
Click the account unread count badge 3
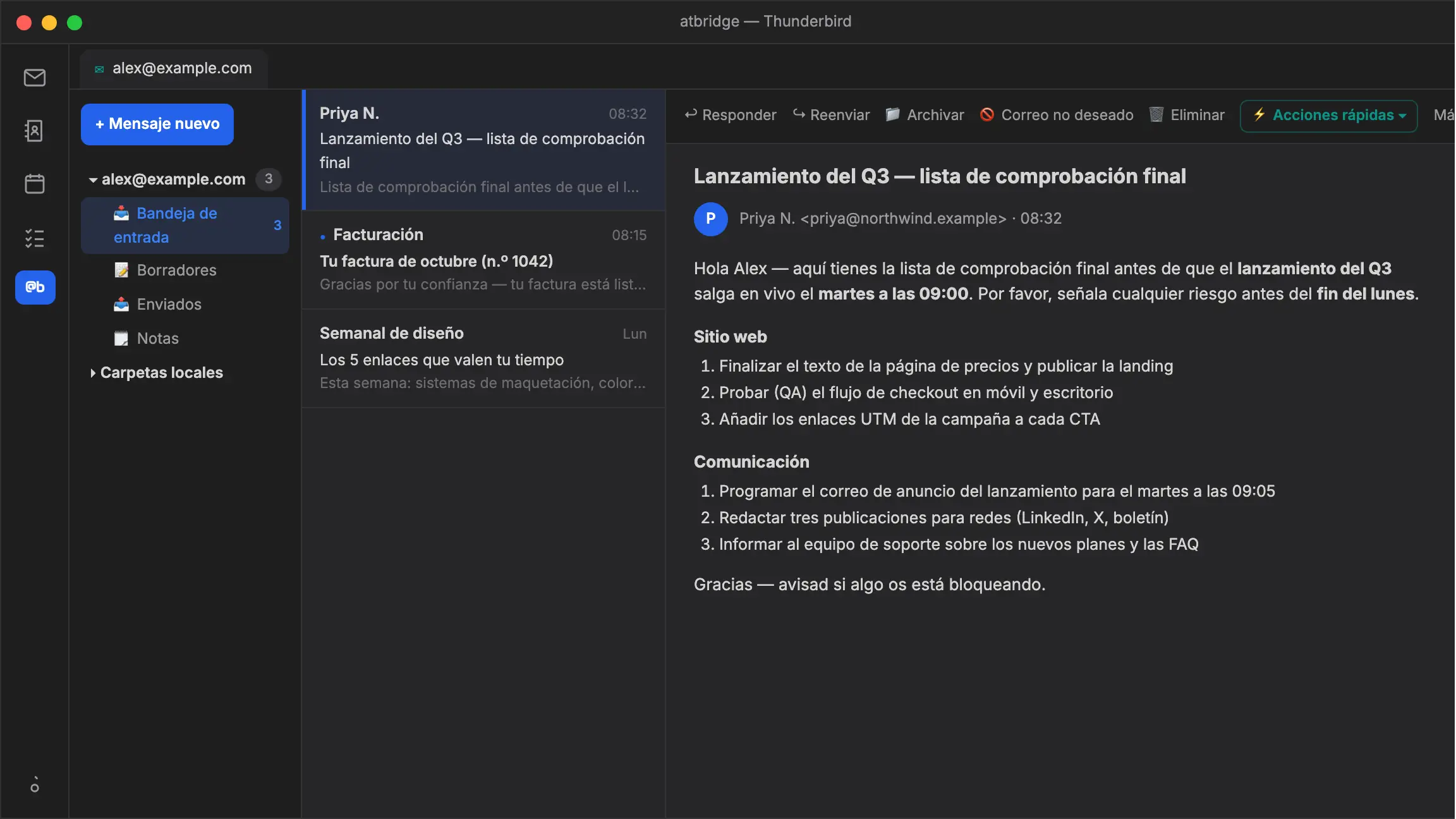tap(269, 179)
